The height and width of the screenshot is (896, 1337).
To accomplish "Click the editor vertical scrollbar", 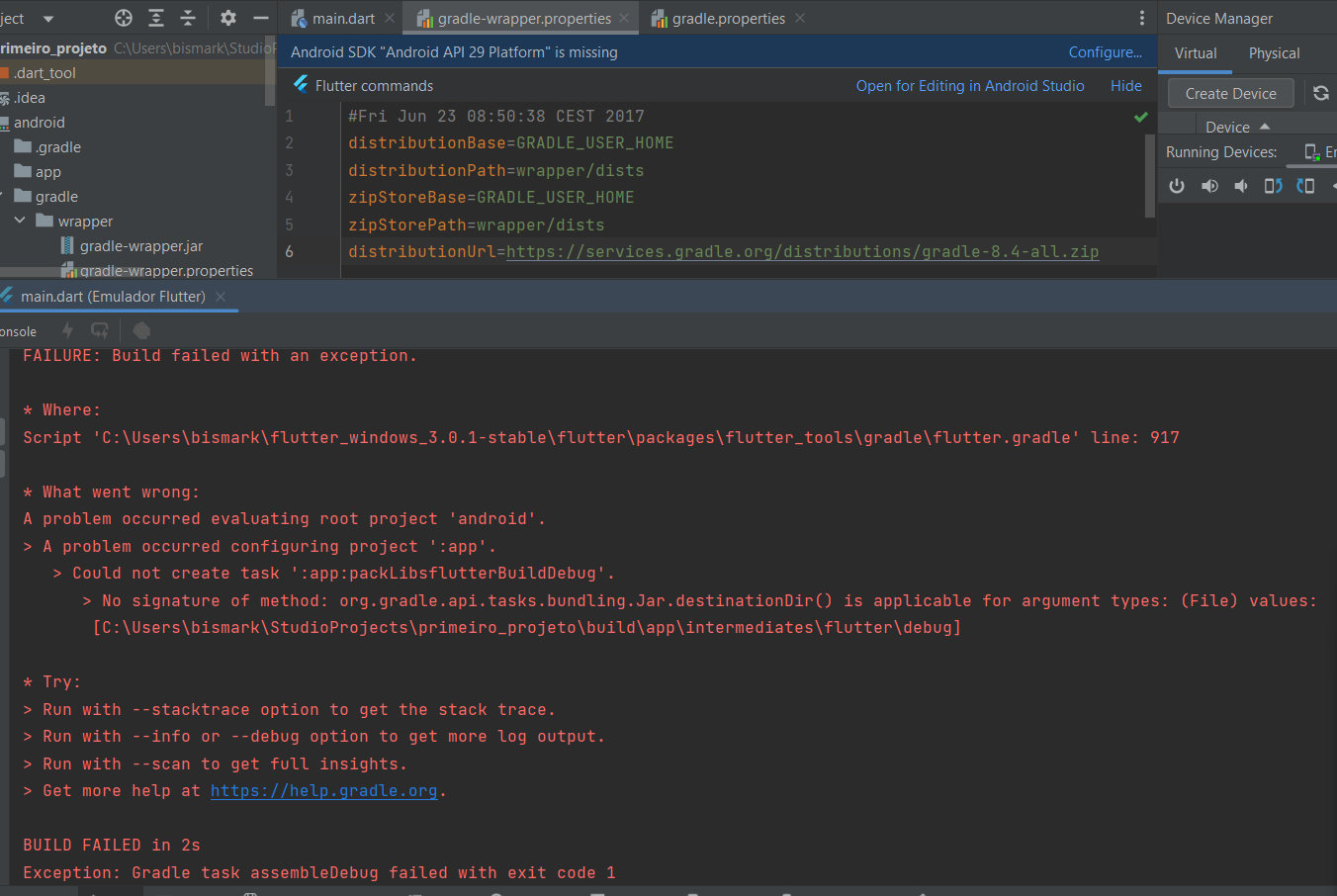I will (1150, 175).
